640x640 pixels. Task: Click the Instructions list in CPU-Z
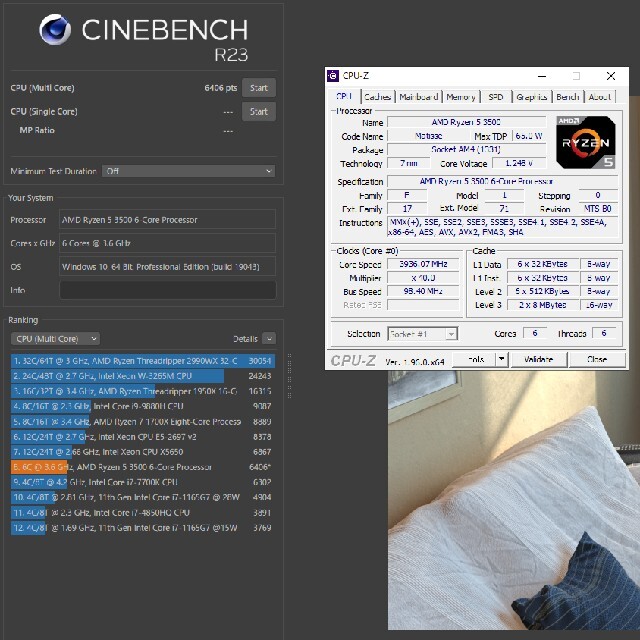click(503, 227)
